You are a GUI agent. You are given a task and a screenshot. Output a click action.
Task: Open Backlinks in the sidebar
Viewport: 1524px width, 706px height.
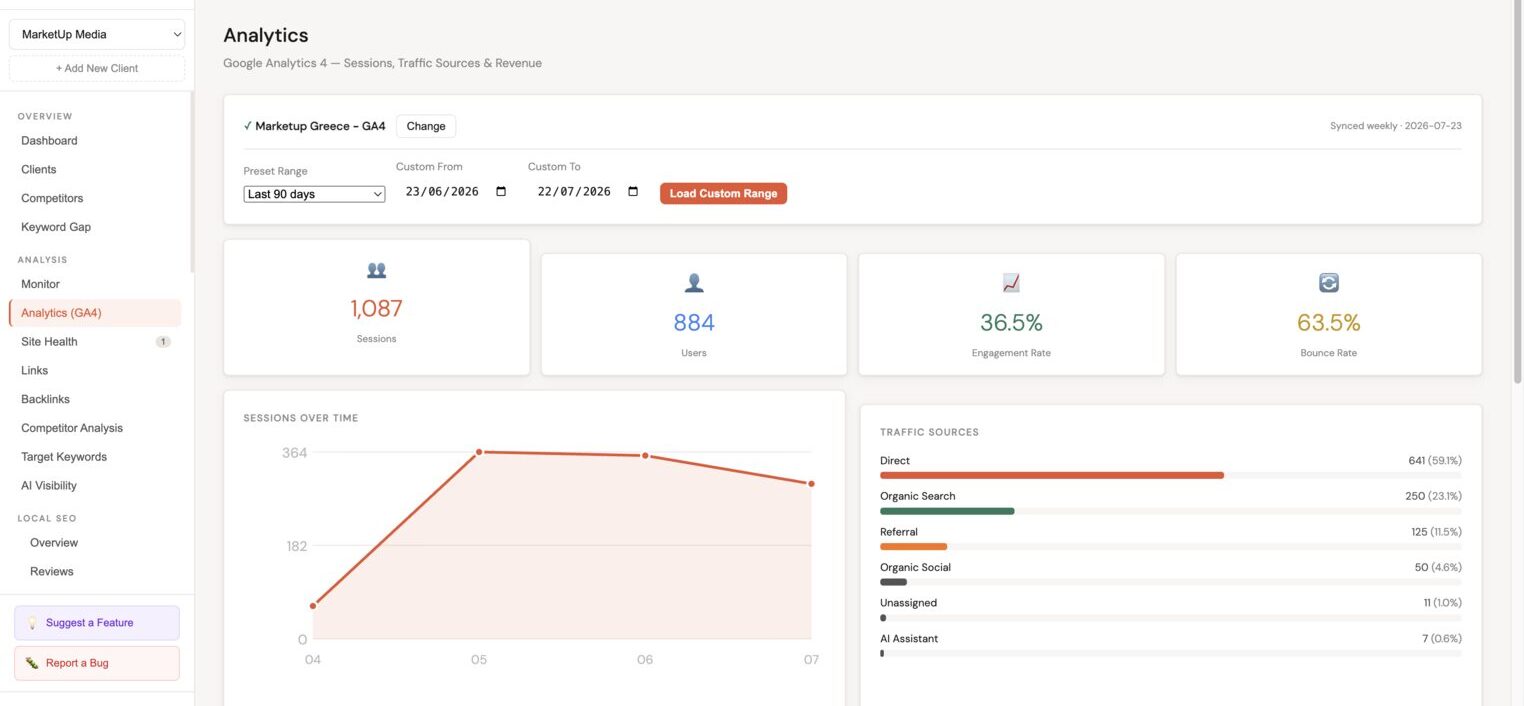(x=45, y=399)
